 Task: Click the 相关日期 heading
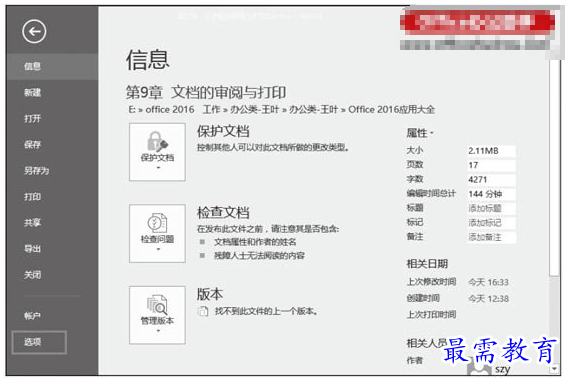tap(427, 264)
